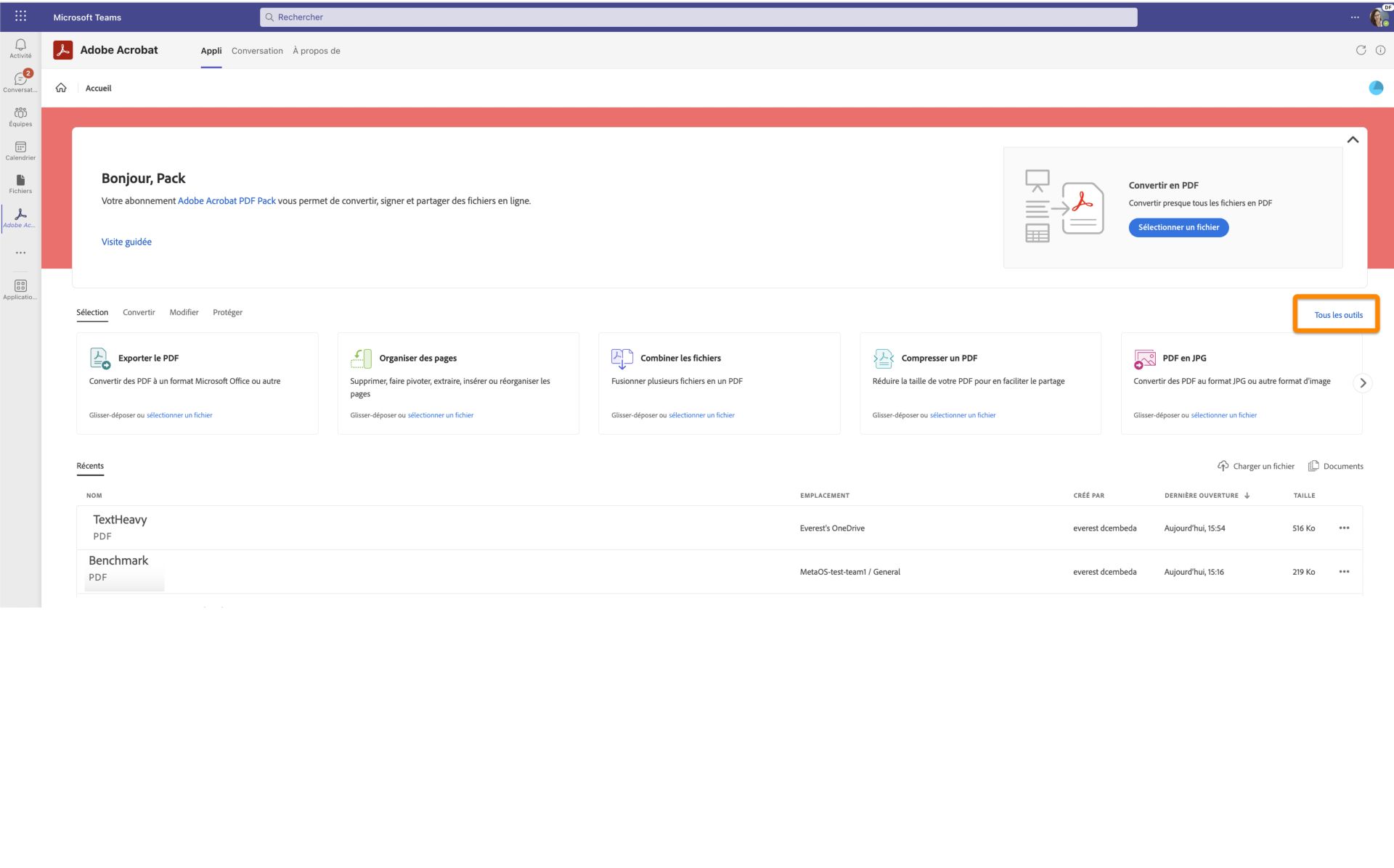1394x868 pixels.
Task: Open the Teams app launcher grid
Action: tap(20, 16)
